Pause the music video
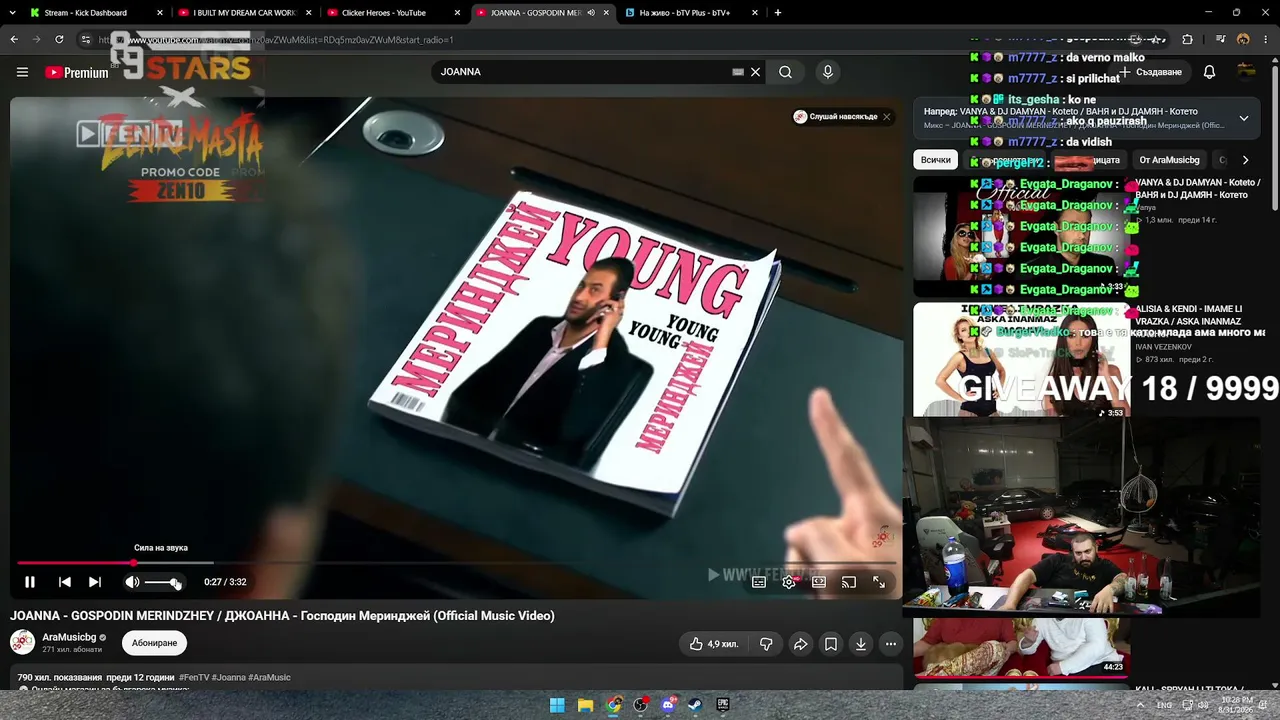Screen dimensions: 1280x720 30,582
